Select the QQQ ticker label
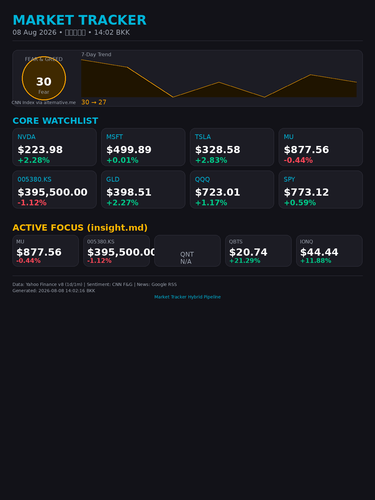This screenshot has height=500, width=375. 202,179
